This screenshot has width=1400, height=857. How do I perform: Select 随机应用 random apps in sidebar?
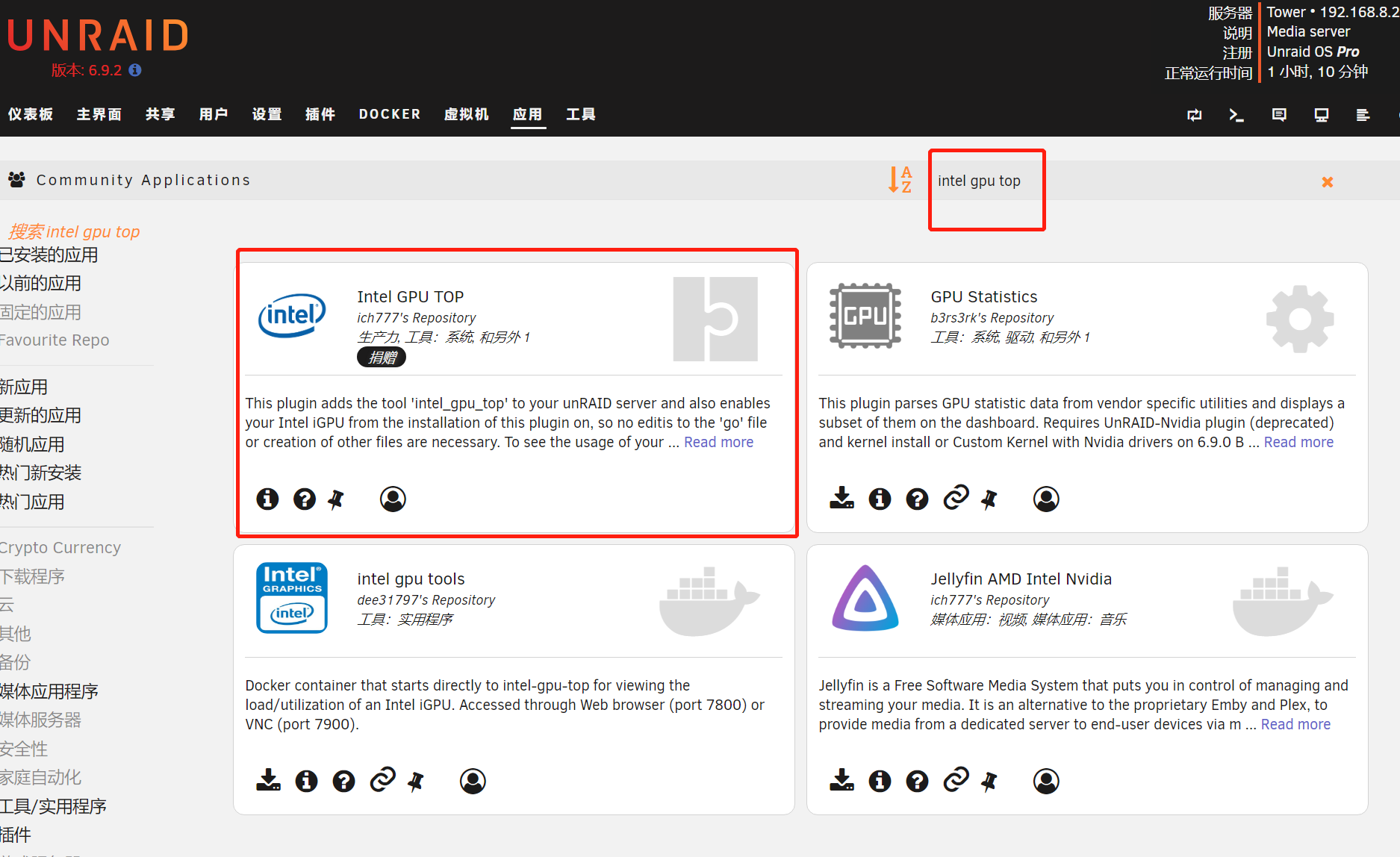[x=32, y=444]
